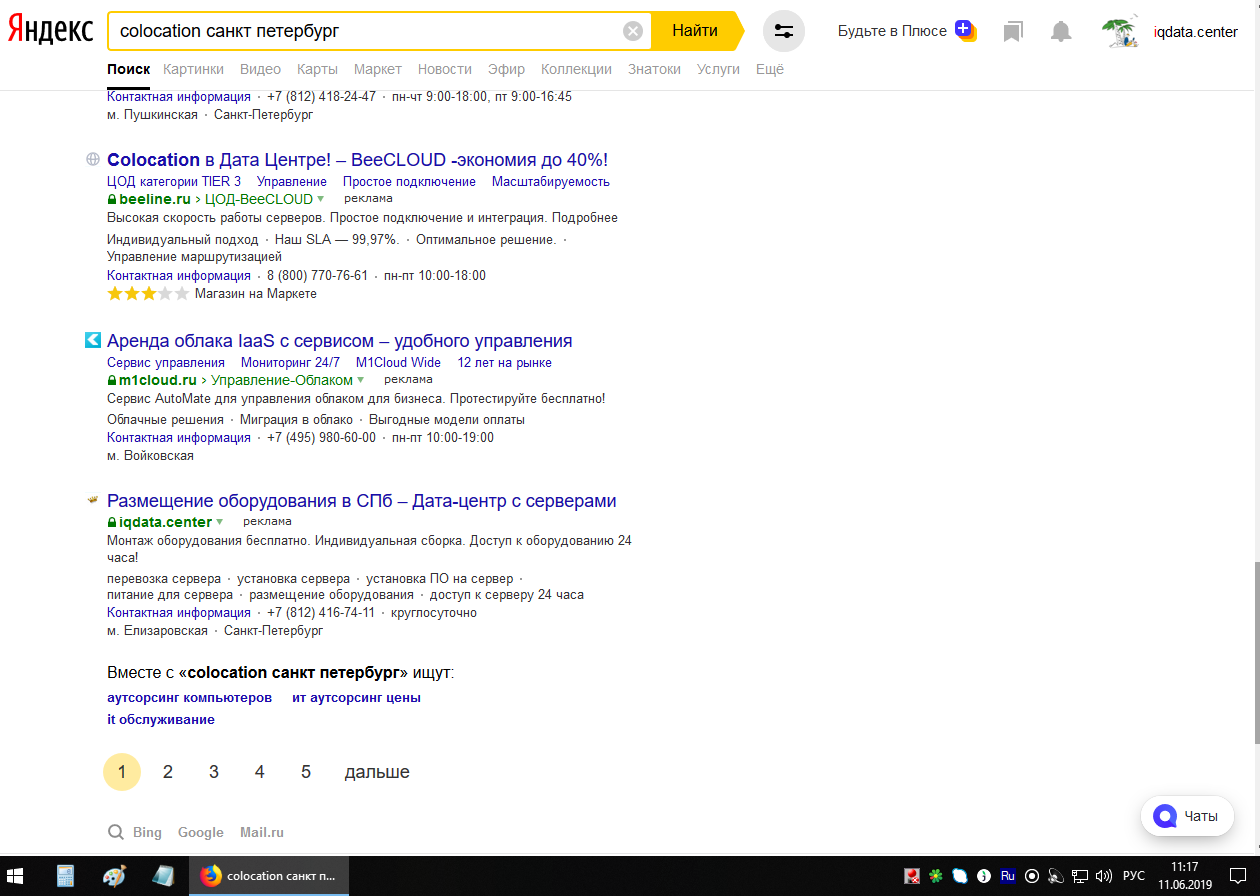Go to results page 3
The image size is (1260, 896).
(x=214, y=772)
